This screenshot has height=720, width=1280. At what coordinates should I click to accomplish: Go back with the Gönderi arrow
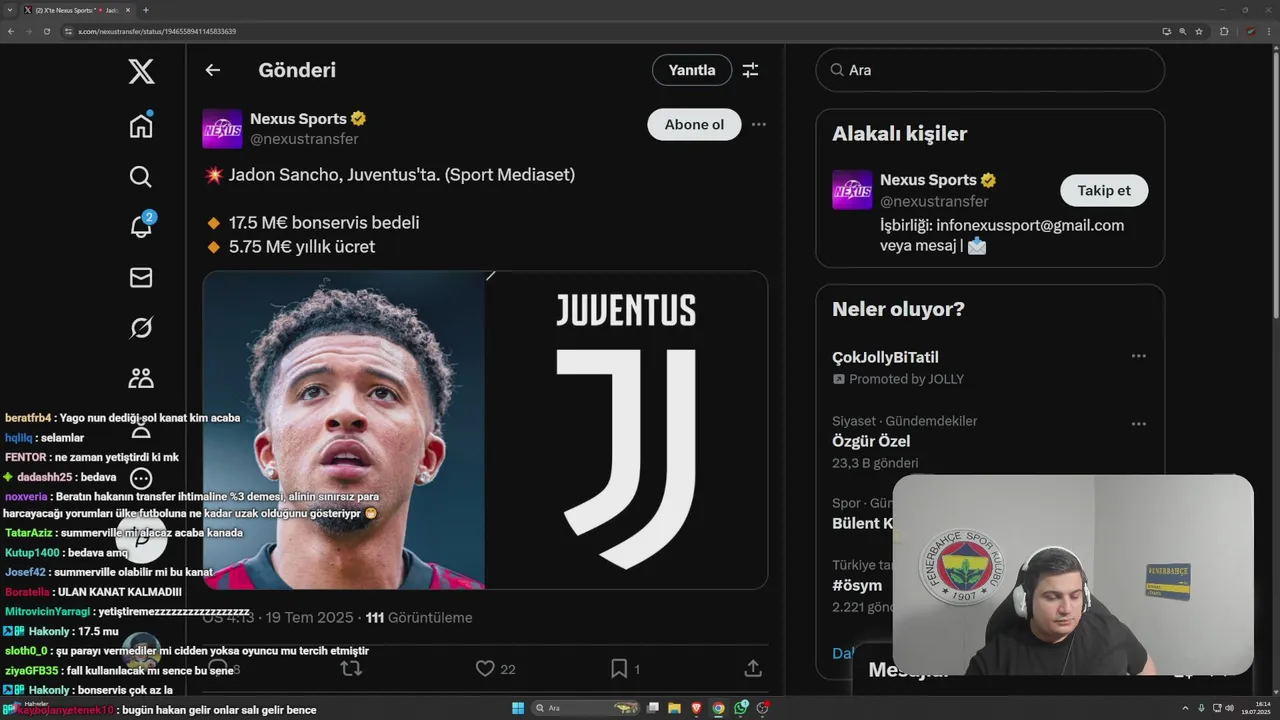[212, 70]
